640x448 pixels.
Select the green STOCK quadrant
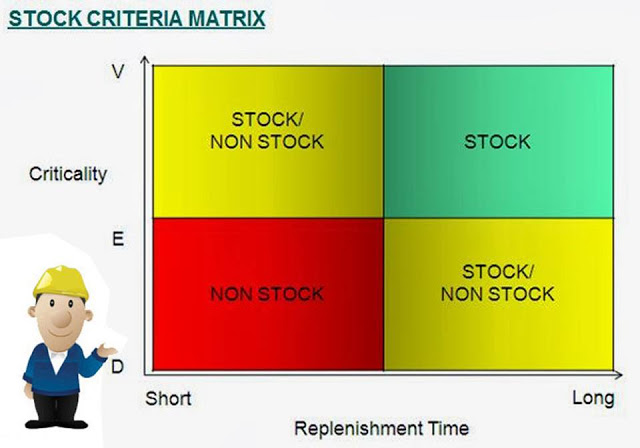(499, 142)
